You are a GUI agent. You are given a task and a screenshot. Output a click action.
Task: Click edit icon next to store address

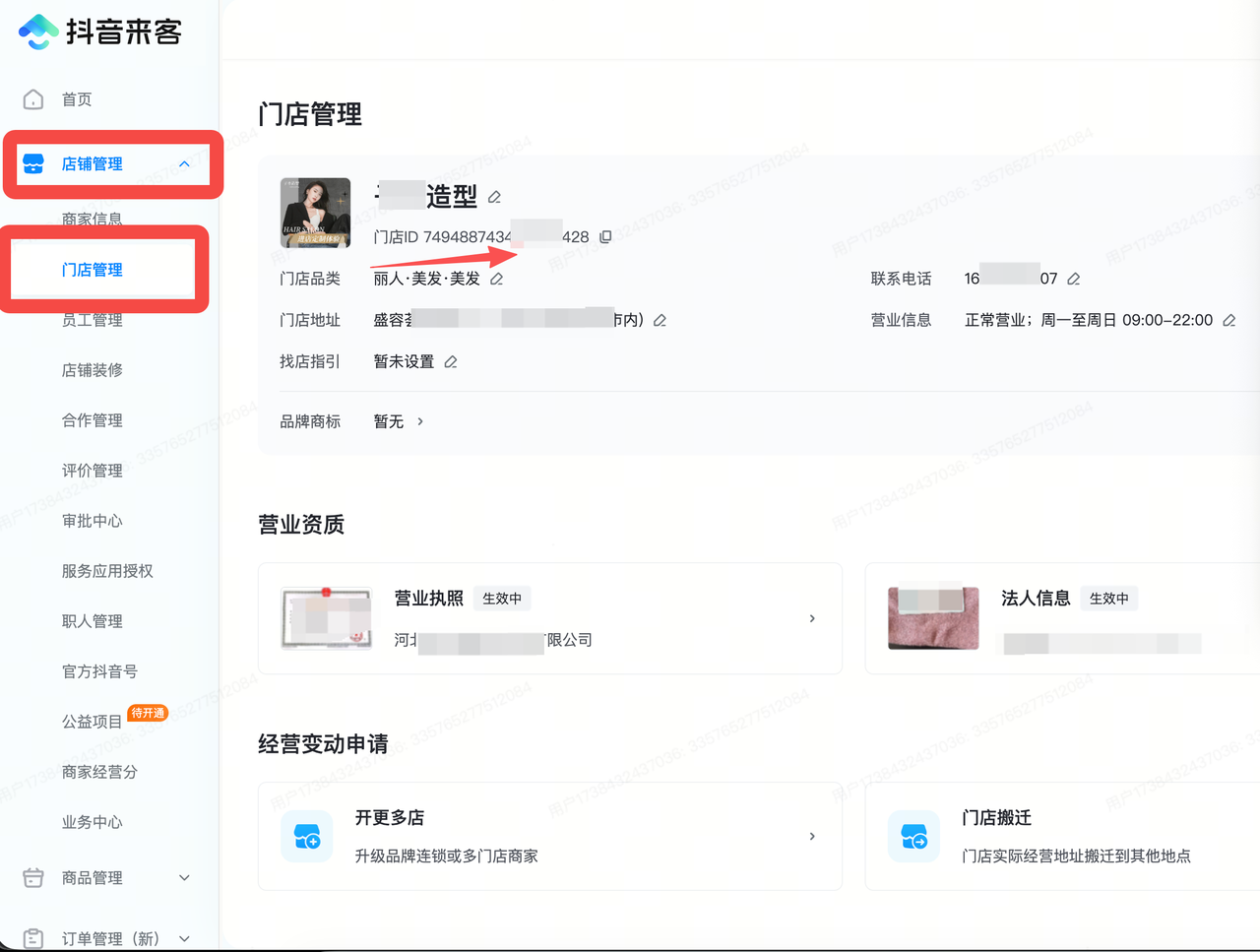click(660, 321)
